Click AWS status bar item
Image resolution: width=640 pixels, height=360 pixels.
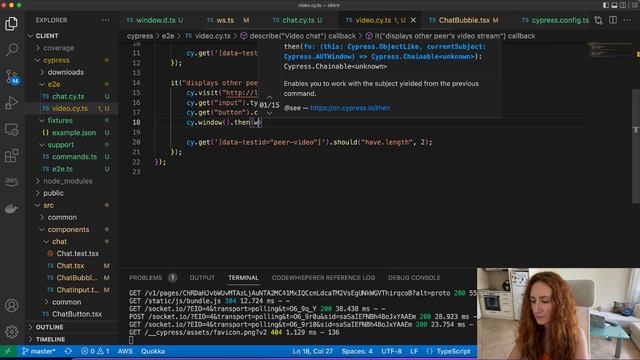tap(125, 351)
